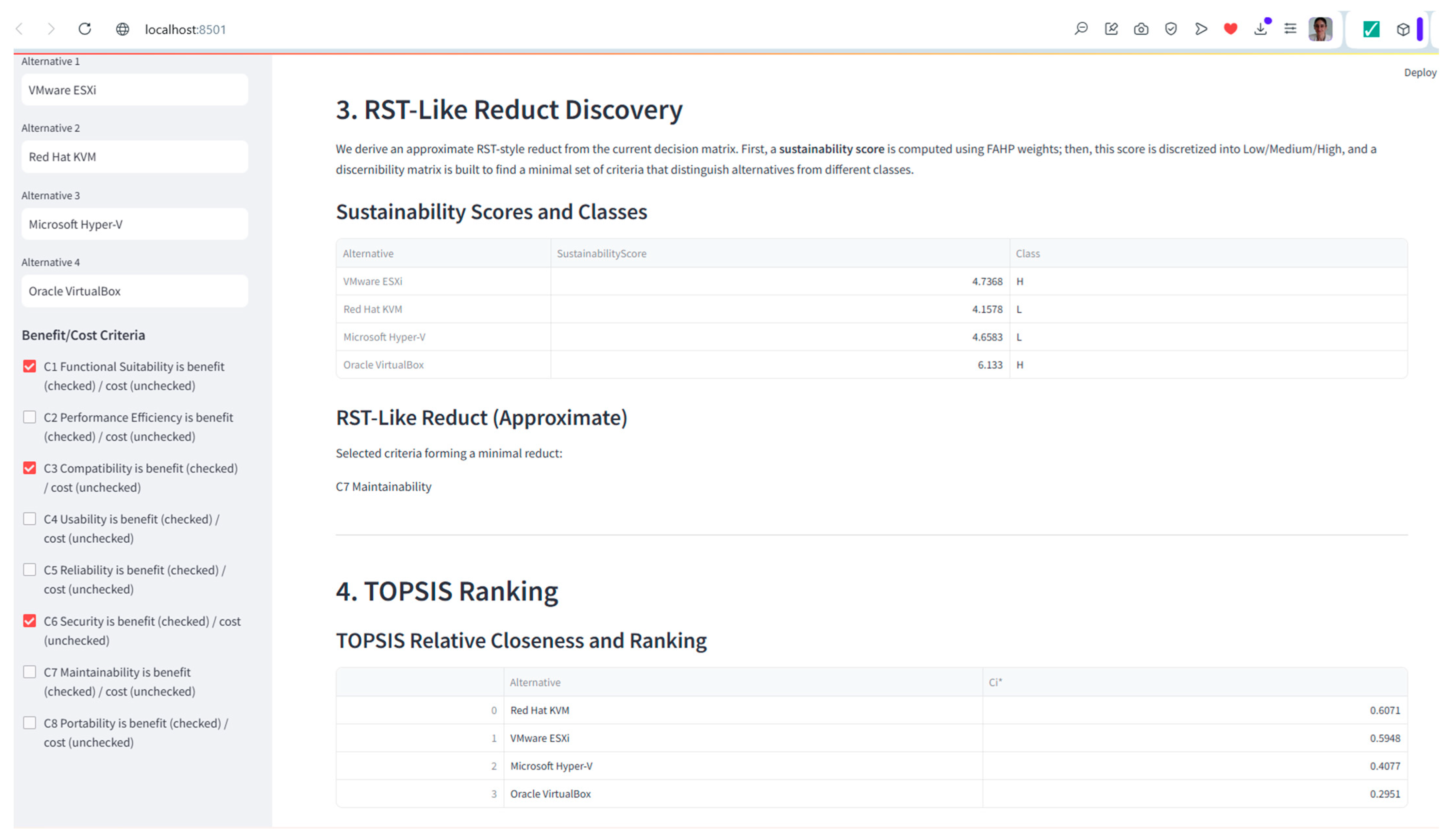This screenshot has height=840, width=1450.
Task: Click the shield privacy protection icon
Action: pyautogui.click(x=1171, y=29)
